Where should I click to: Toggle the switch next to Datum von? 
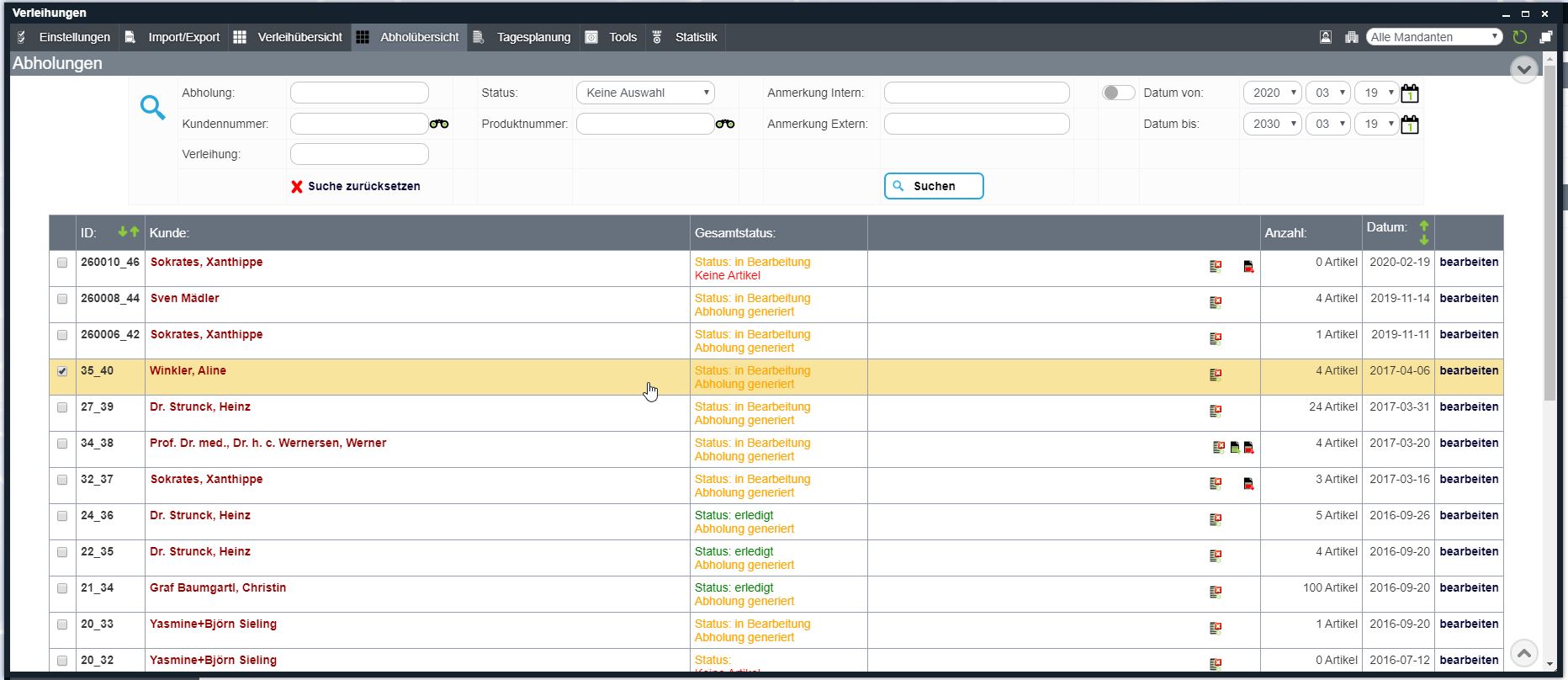coord(1118,93)
